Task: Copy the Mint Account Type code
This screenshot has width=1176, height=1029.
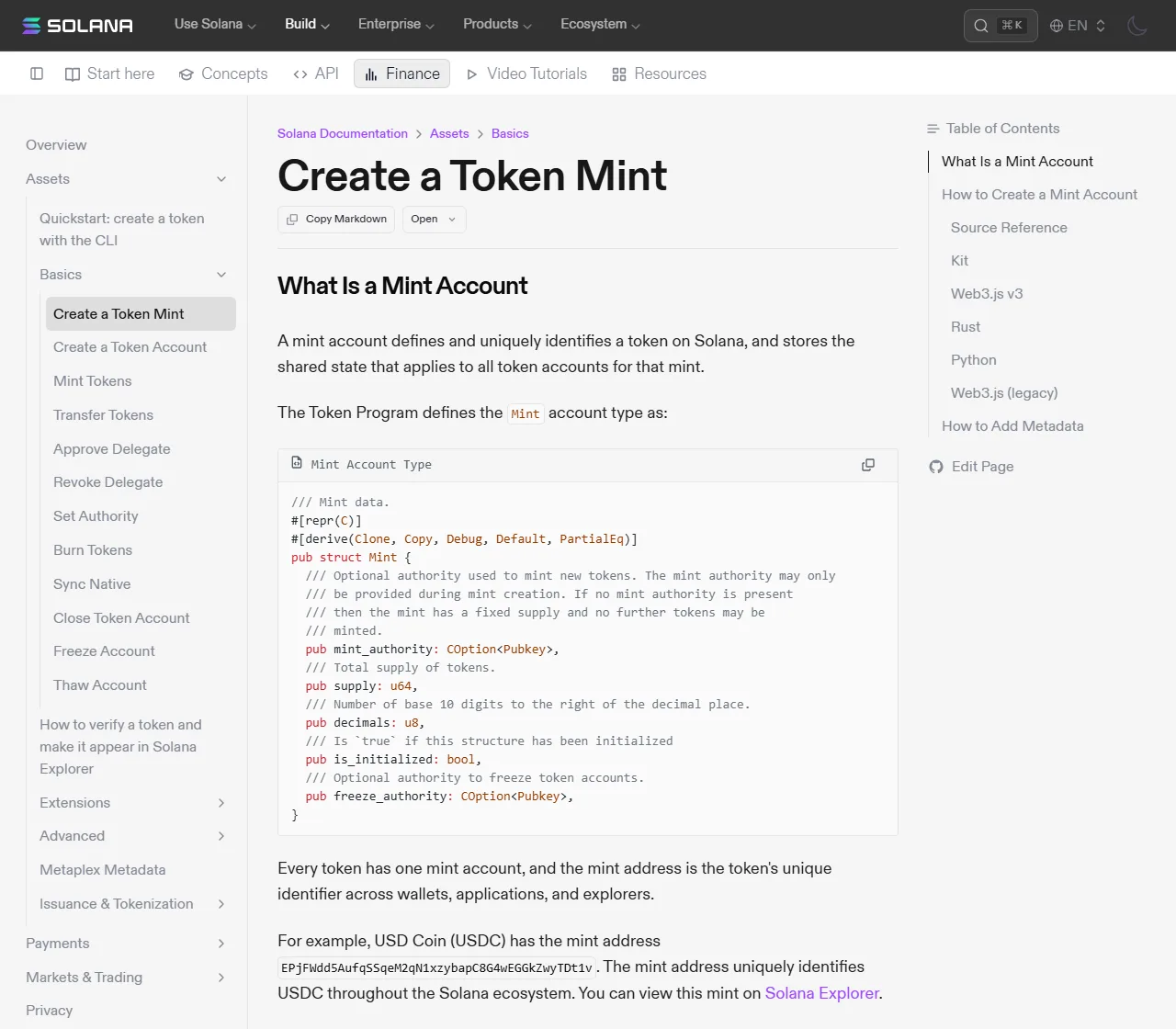Action: (x=868, y=465)
